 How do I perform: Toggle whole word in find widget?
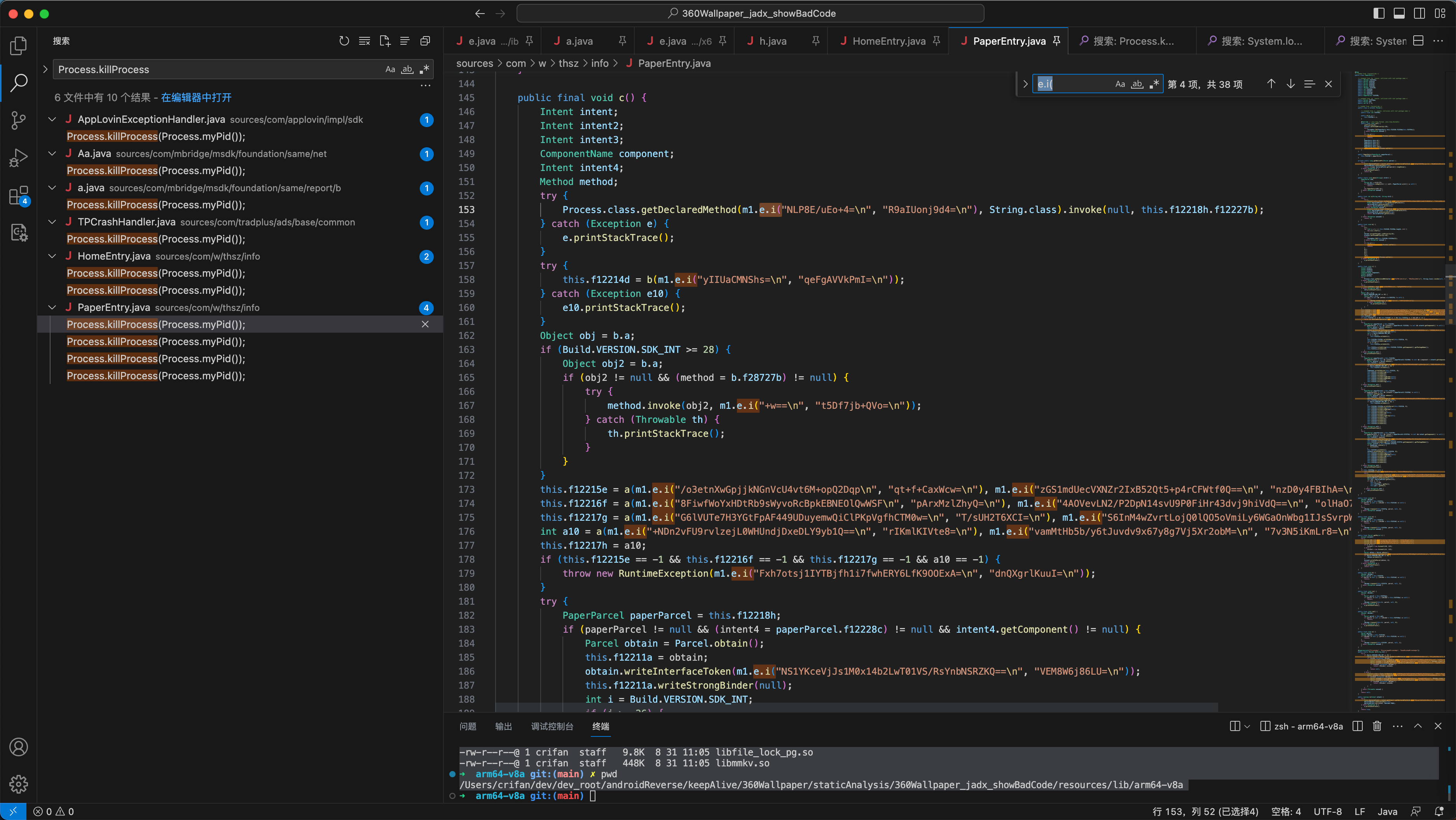pyautogui.click(x=1137, y=84)
